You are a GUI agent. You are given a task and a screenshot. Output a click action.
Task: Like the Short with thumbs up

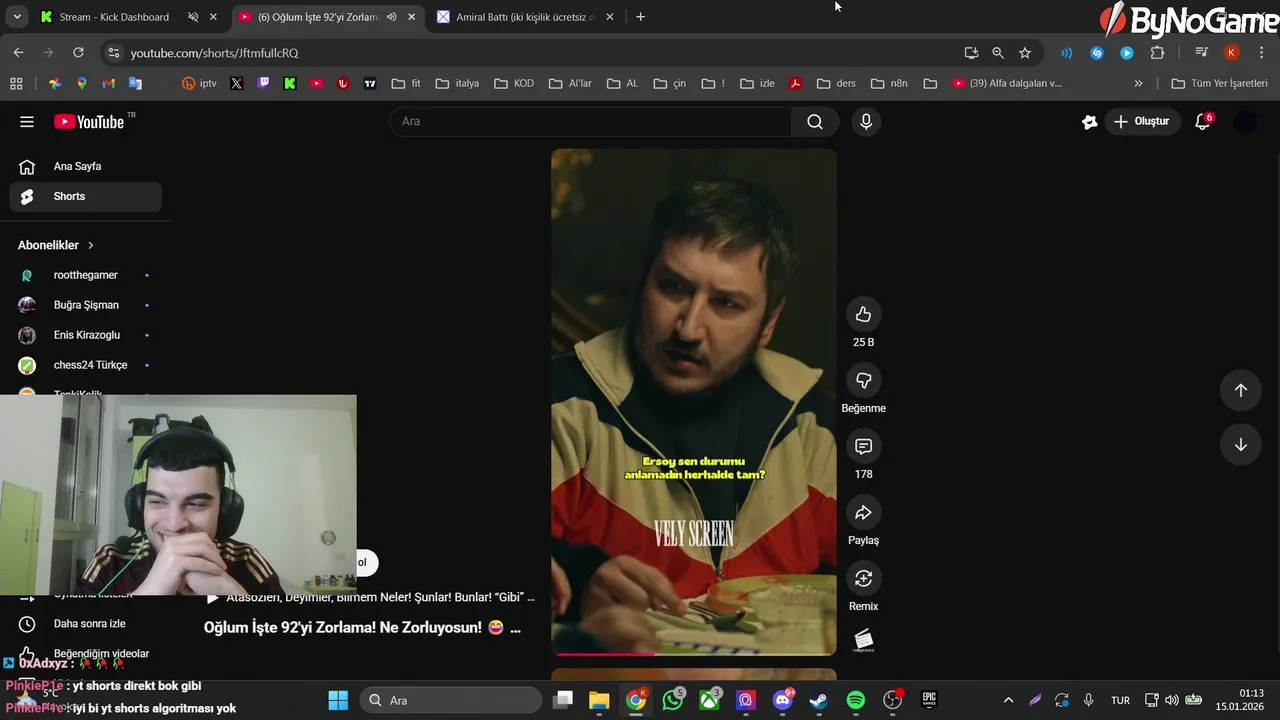click(863, 314)
